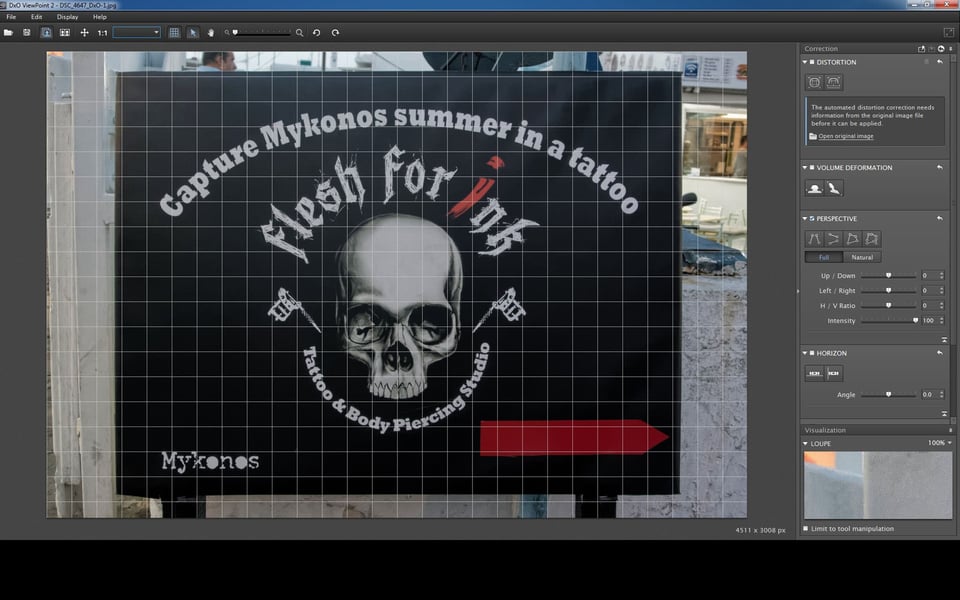Reset the Distortion settings
Image resolution: width=960 pixels, height=600 pixels.
940,62
